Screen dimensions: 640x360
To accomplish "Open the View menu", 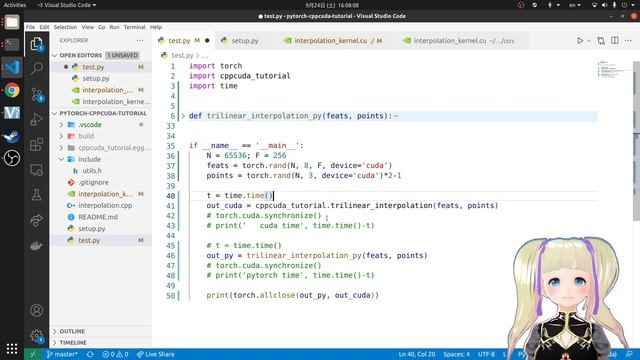I will pyautogui.click(x=87, y=27).
